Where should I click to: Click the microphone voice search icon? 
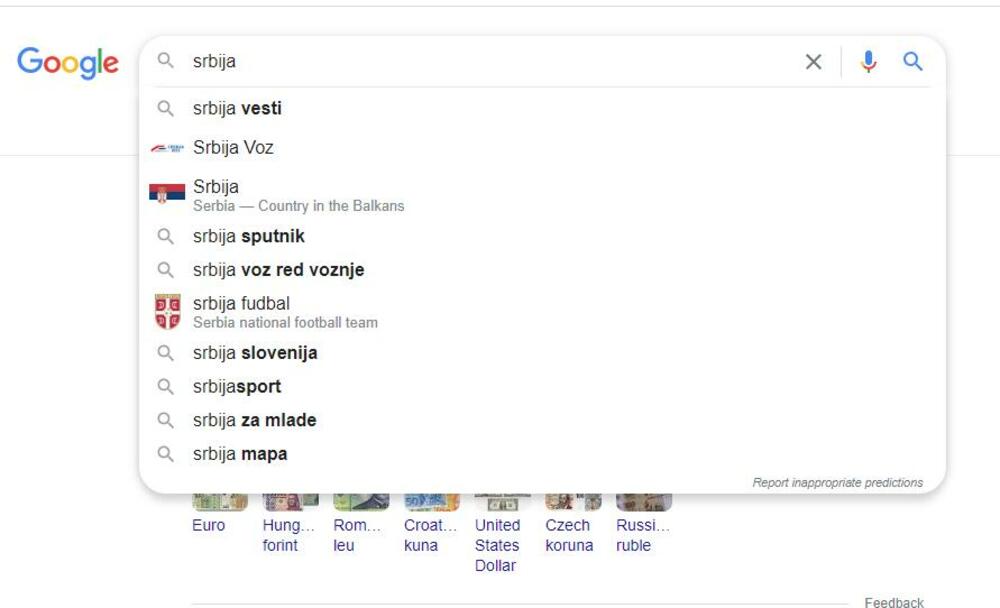(x=868, y=61)
